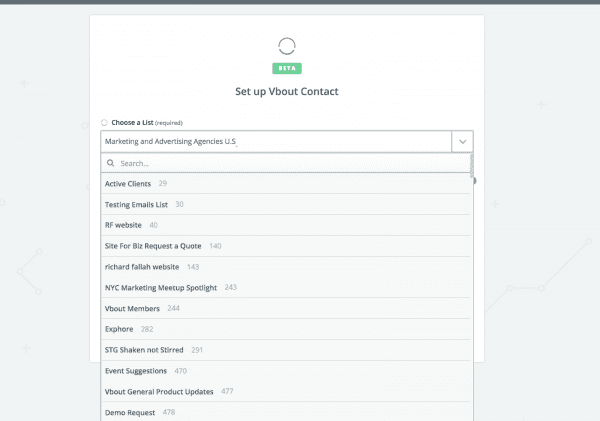Select the Testing Emails List option
Viewport: 600px width, 421px height.
tap(286, 204)
